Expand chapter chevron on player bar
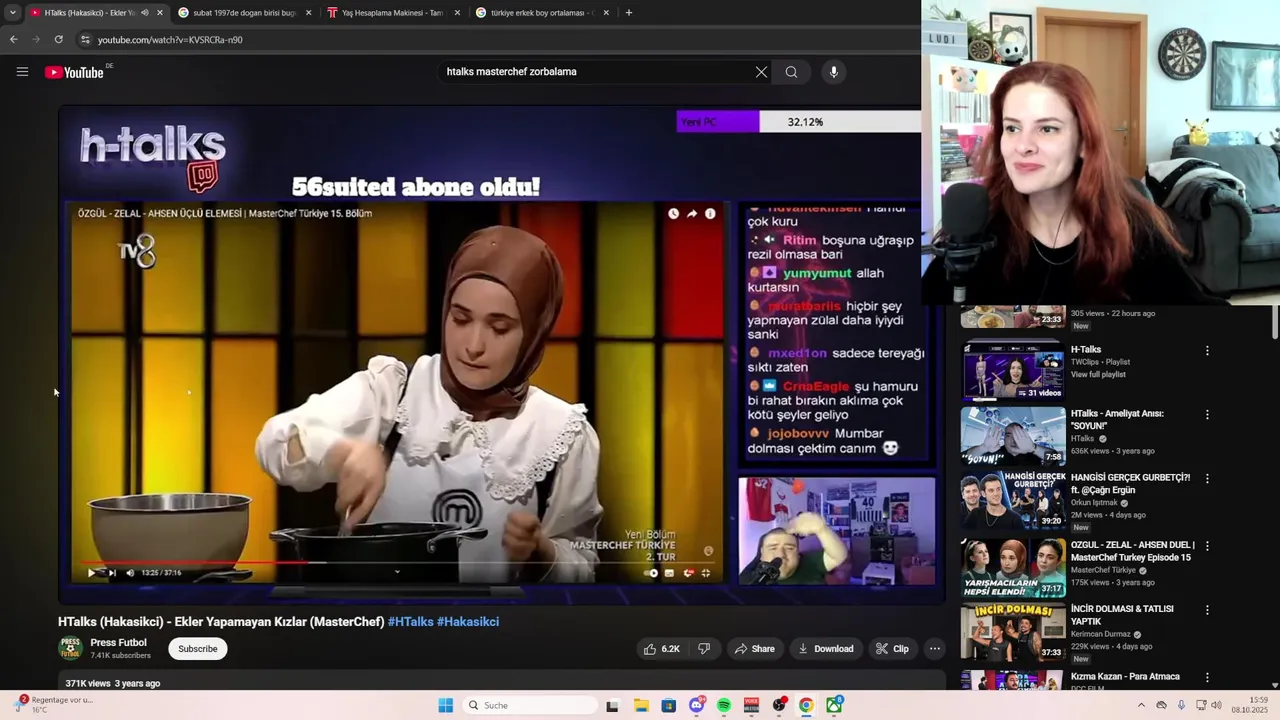Viewport: 1280px width, 720px height. click(397, 573)
